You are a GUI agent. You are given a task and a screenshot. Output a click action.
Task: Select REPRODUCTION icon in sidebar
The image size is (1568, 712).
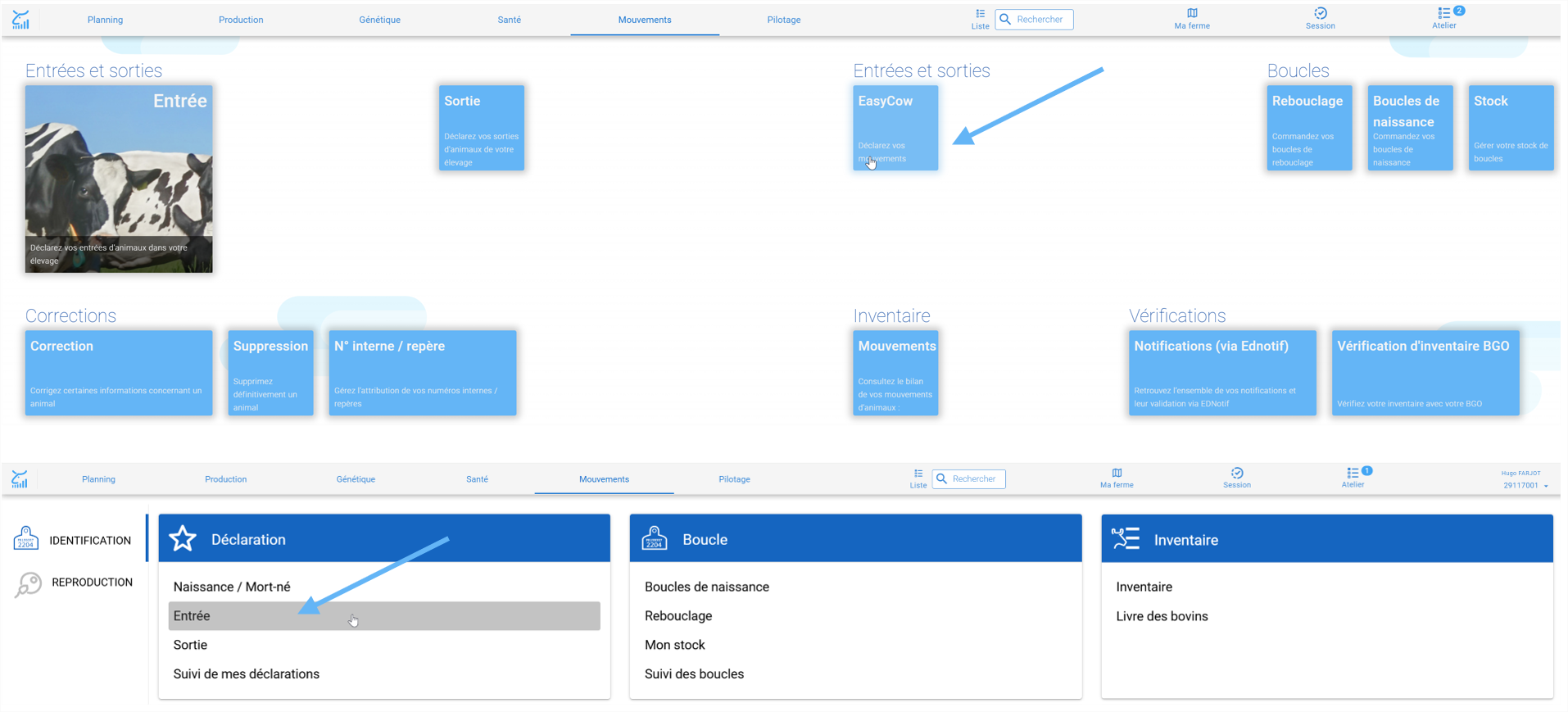[28, 584]
